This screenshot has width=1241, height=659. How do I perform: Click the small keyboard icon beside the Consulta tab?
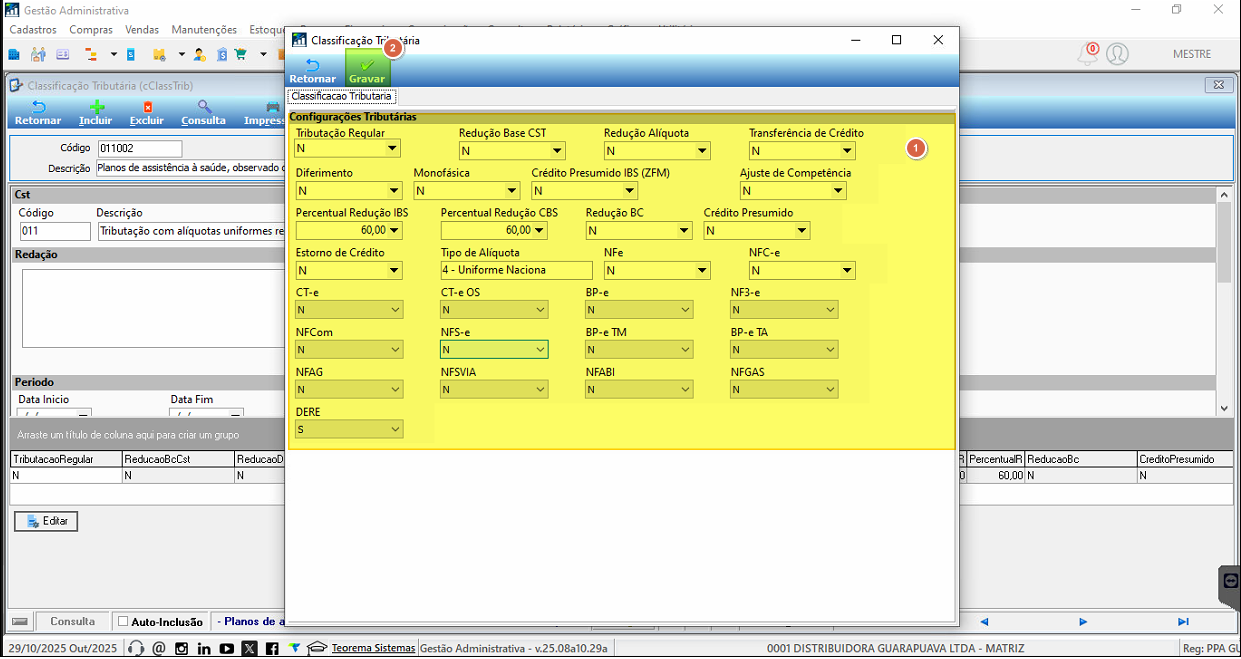20,622
